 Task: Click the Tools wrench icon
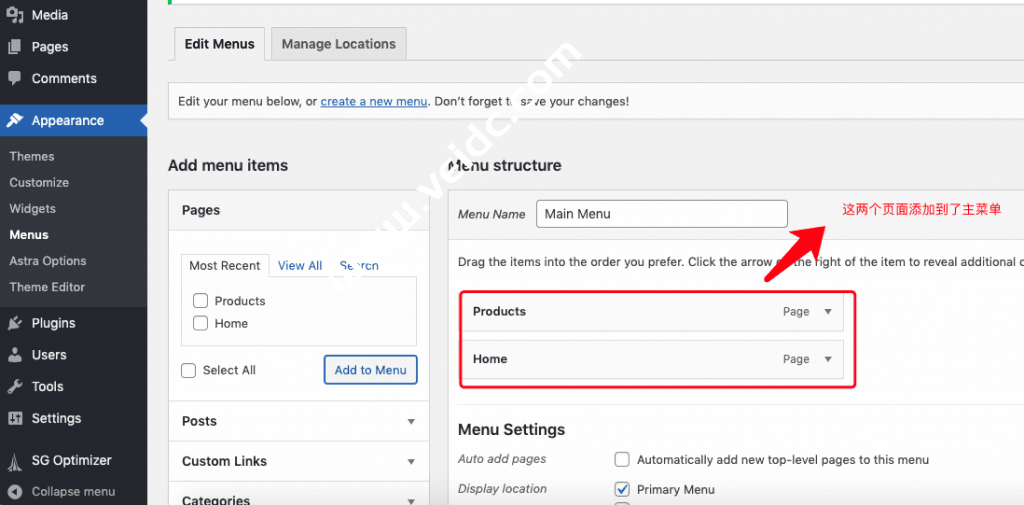[x=15, y=387]
